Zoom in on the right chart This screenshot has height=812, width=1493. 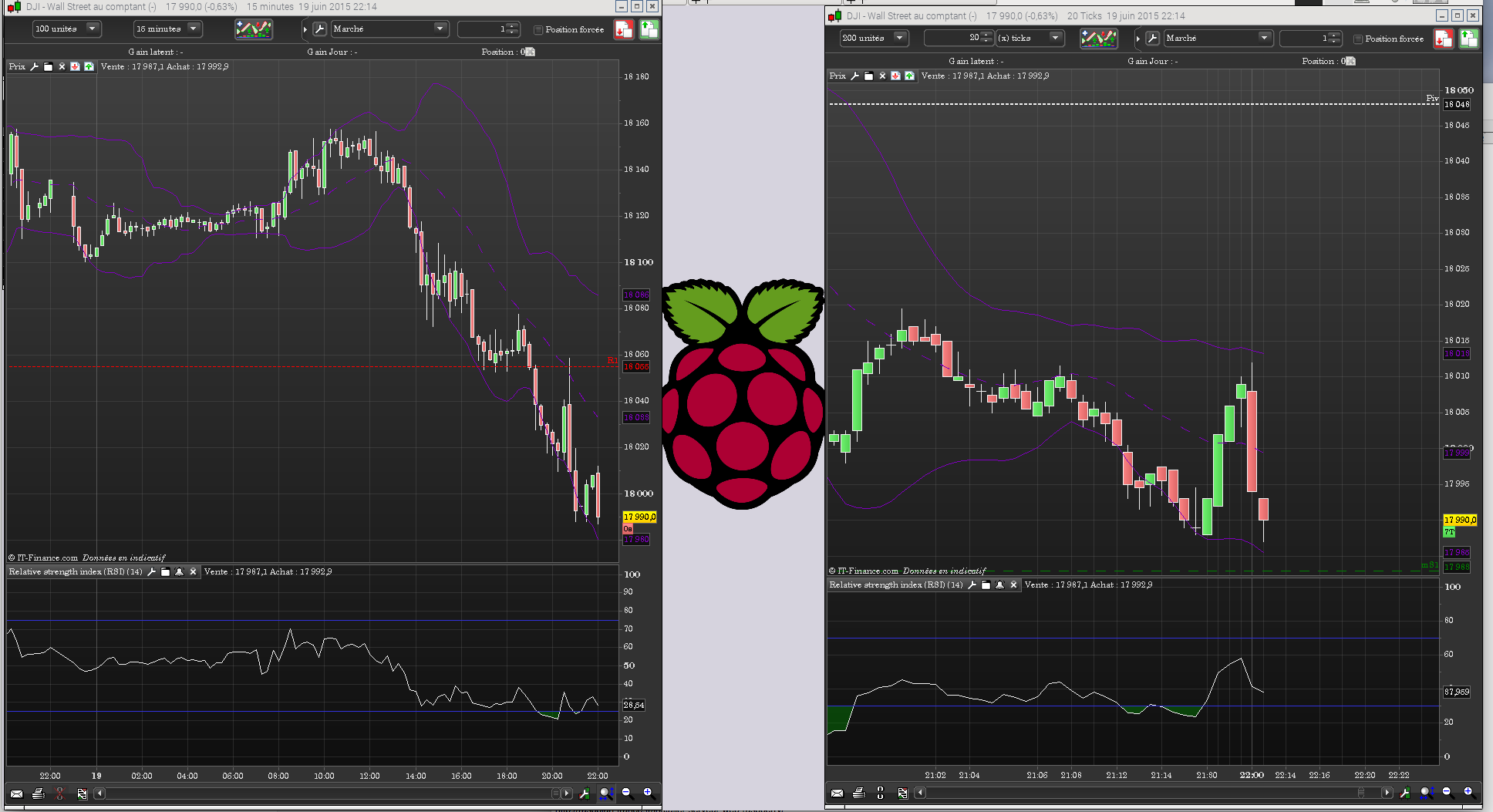(1468, 792)
